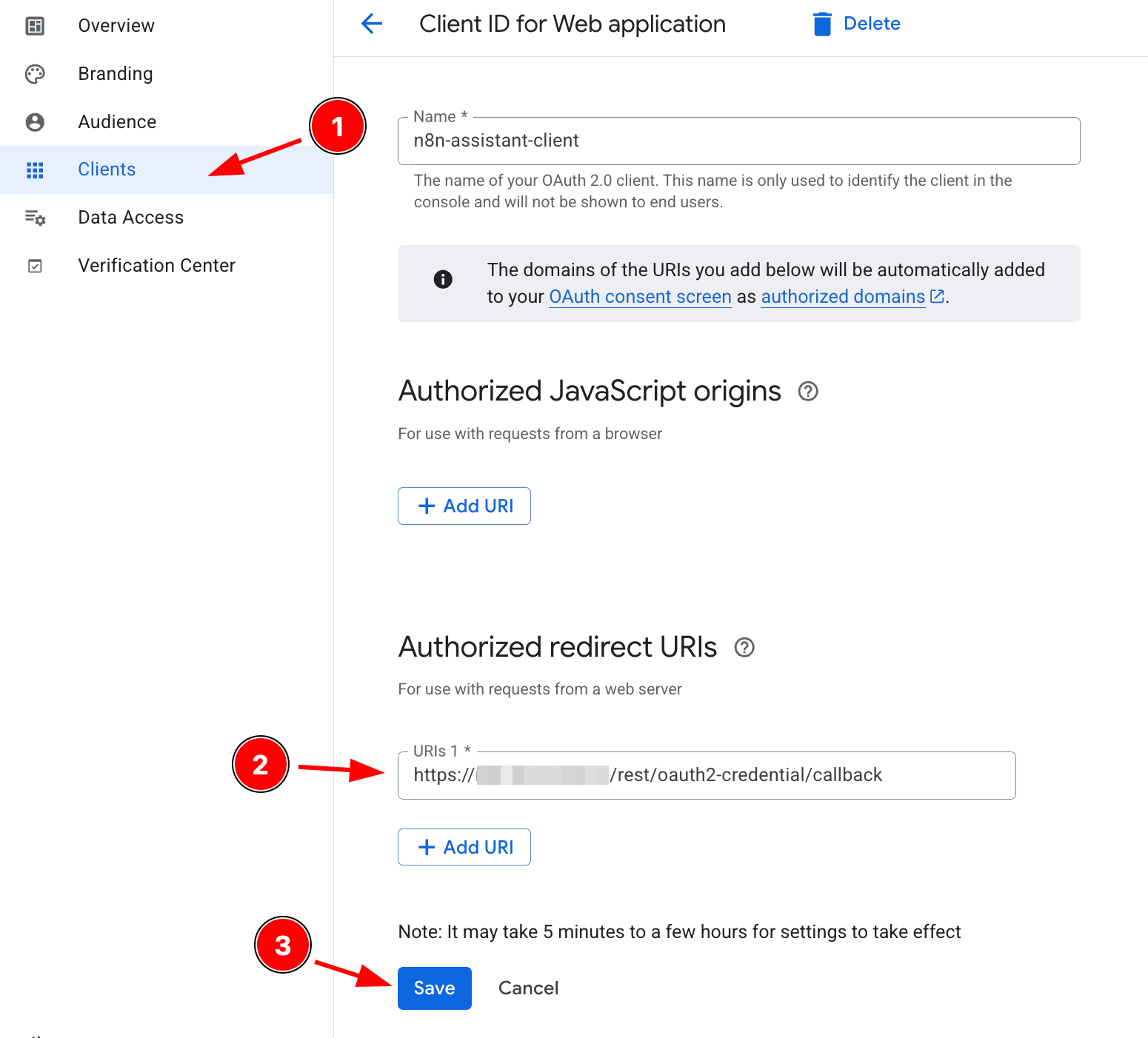The image size is (1148, 1038).
Task: Follow the OAuth consent screen link
Action: click(x=640, y=297)
